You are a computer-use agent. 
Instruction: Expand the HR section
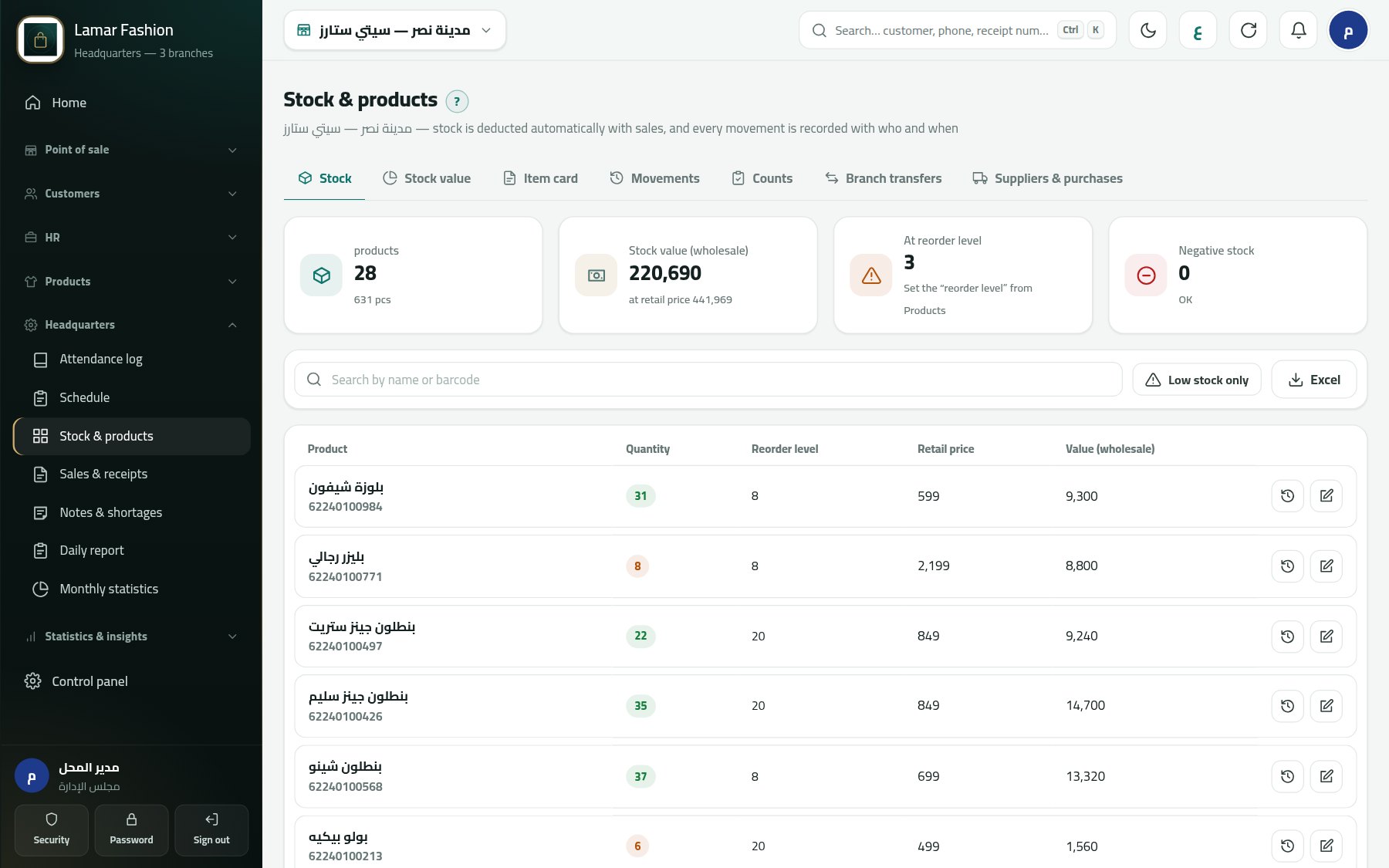[131, 238]
